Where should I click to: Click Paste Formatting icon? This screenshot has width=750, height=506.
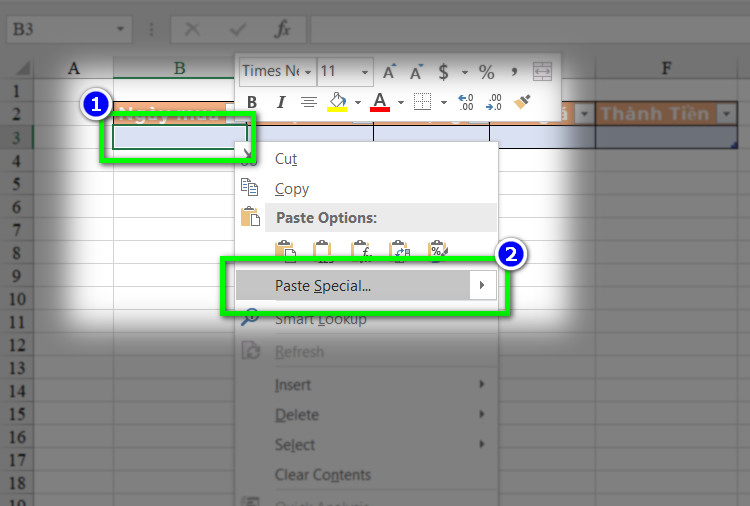pos(438,251)
